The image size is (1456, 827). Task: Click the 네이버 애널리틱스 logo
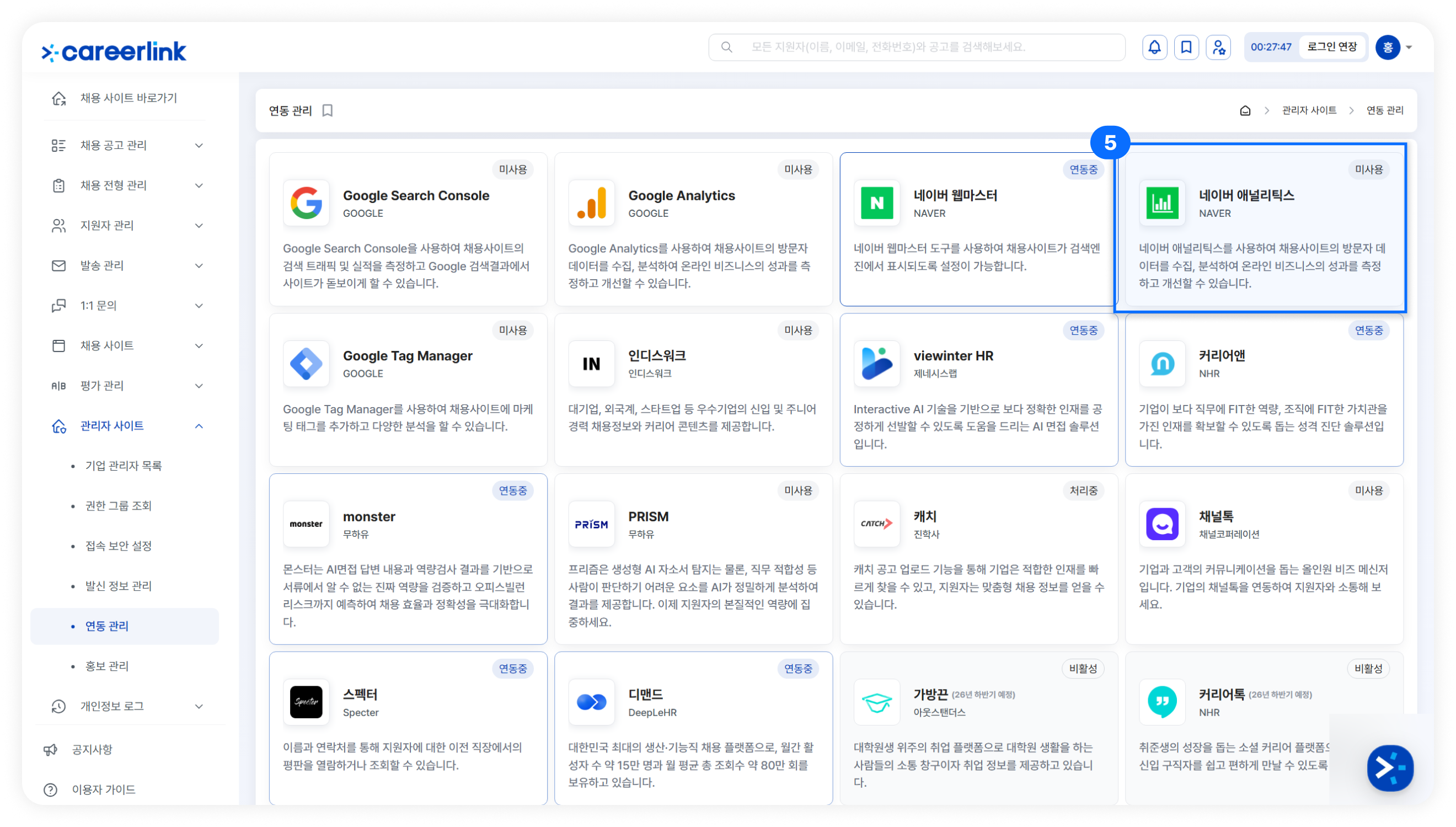click(x=1162, y=203)
